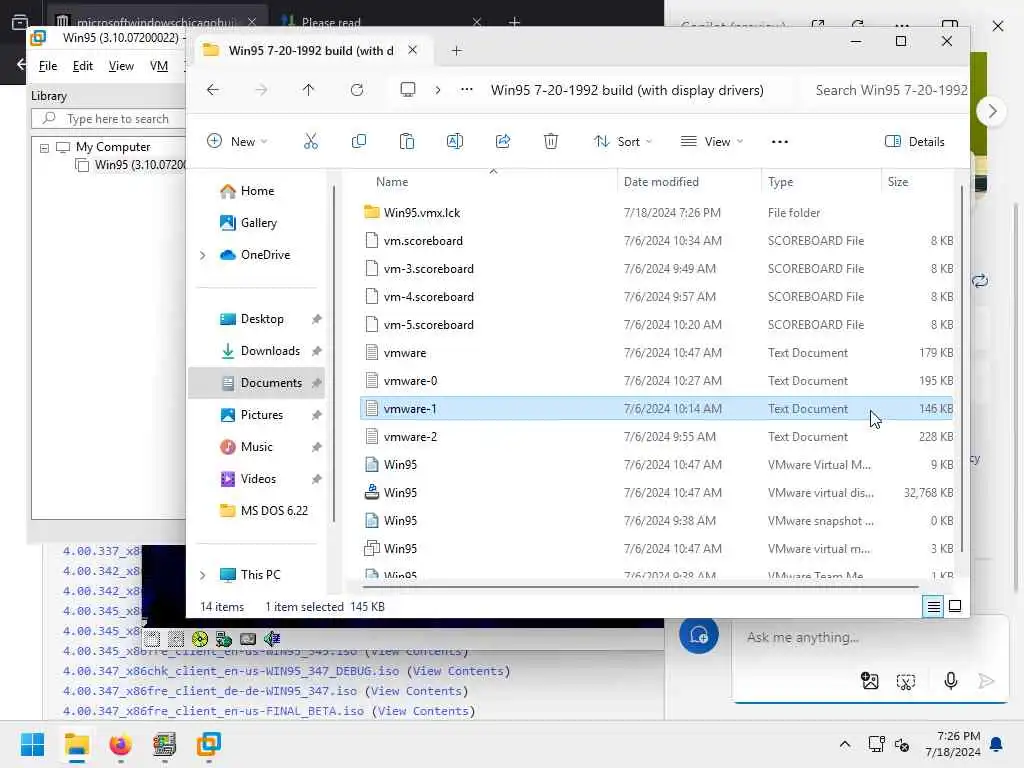Click the VMware sound device status icon
1024x768 pixels.
click(x=272, y=639)
